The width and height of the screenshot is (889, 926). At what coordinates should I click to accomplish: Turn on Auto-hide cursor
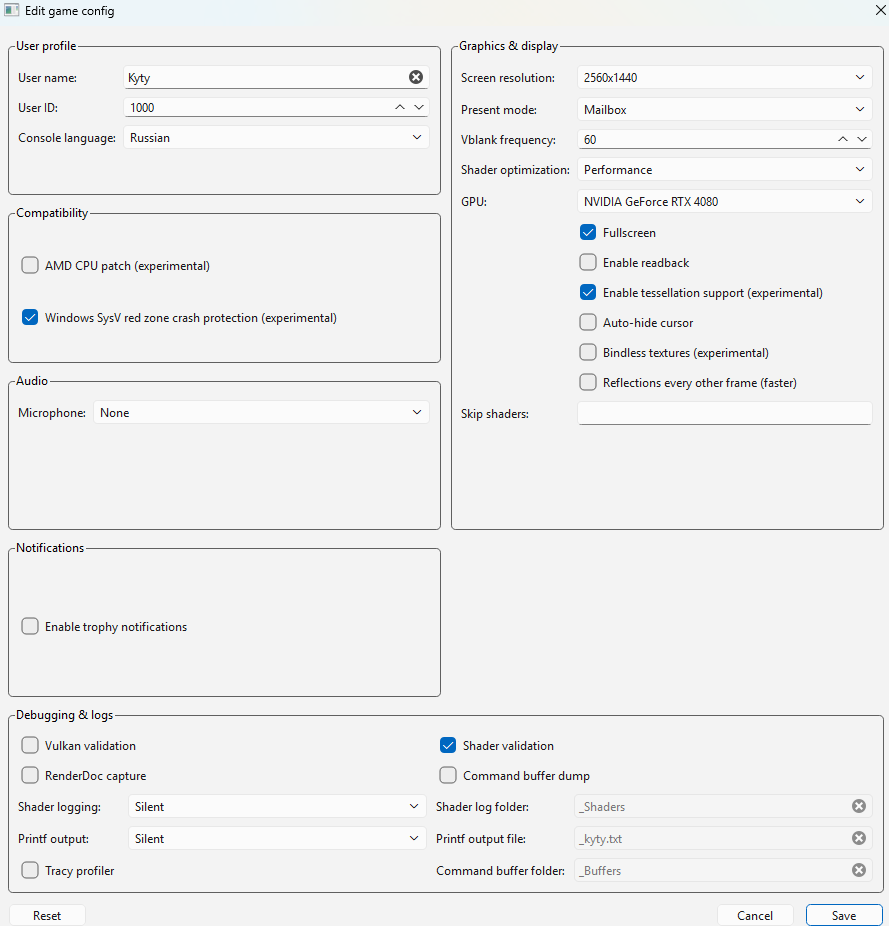(x=588, y=322)
